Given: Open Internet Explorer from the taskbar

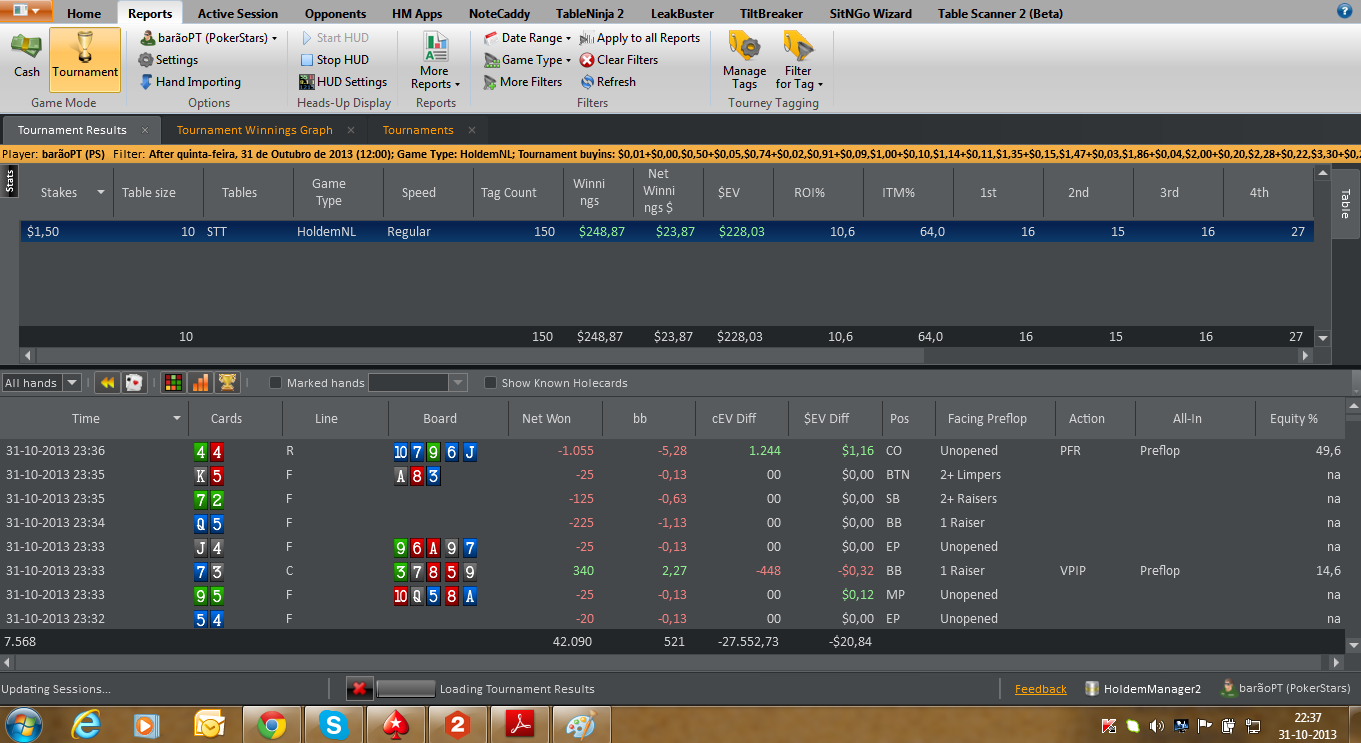Looking at the screenshot, I should click(87, 725).
